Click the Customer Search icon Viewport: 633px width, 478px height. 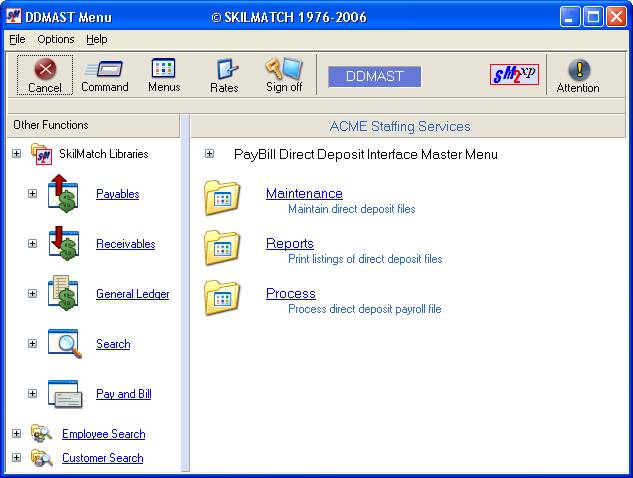tap(42, 458)
